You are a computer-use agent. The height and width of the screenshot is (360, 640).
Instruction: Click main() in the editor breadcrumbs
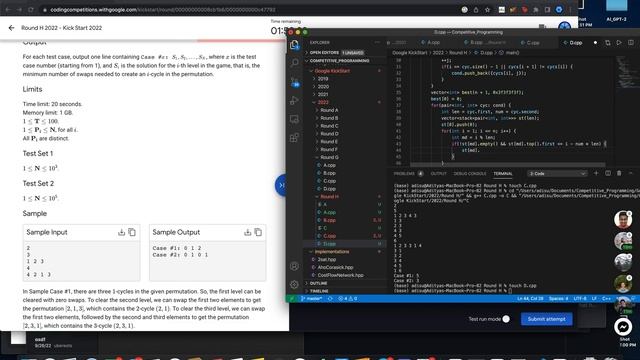512,53
